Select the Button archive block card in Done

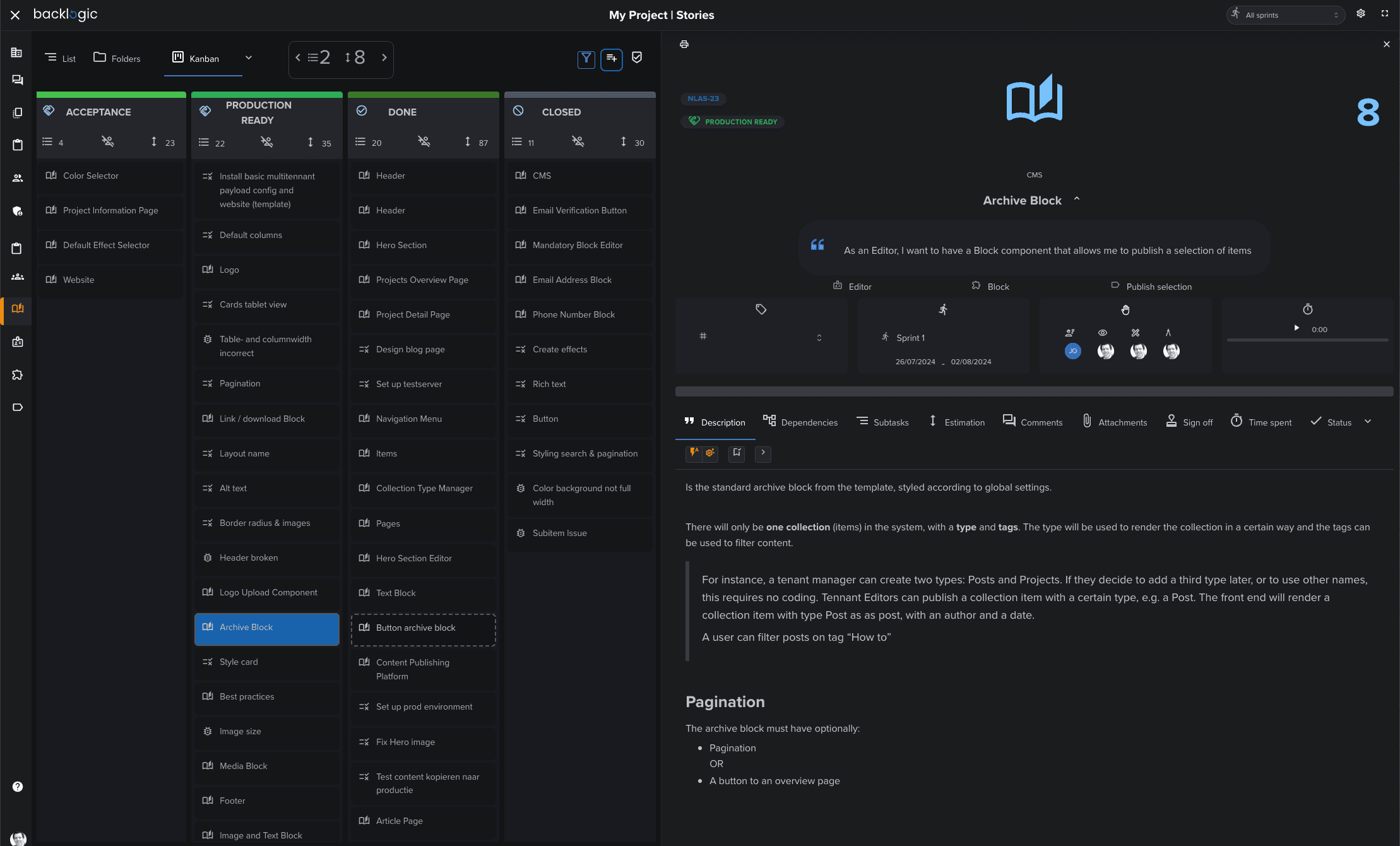point(423,628)
